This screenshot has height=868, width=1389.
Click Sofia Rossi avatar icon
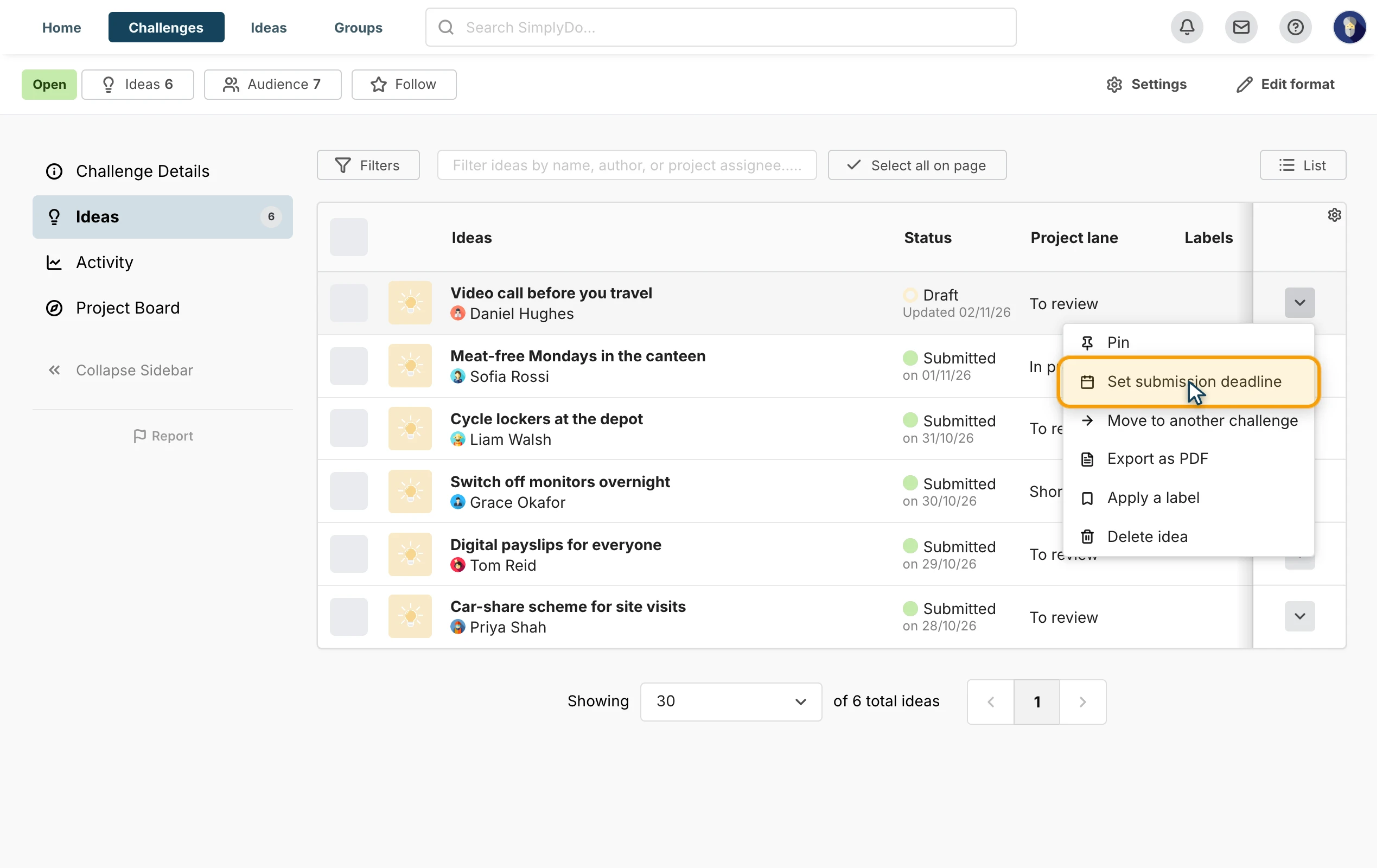tap(457, 376)
